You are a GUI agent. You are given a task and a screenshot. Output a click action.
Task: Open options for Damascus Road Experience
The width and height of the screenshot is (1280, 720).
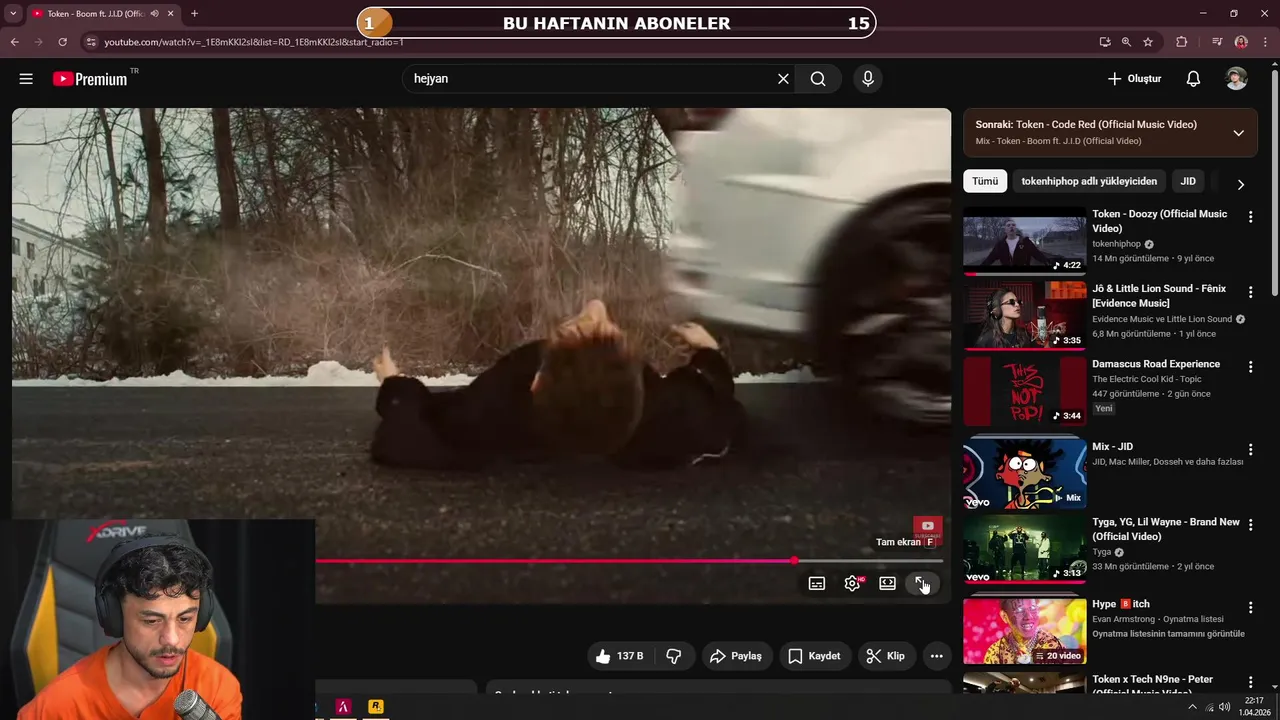pos(1250,367)
